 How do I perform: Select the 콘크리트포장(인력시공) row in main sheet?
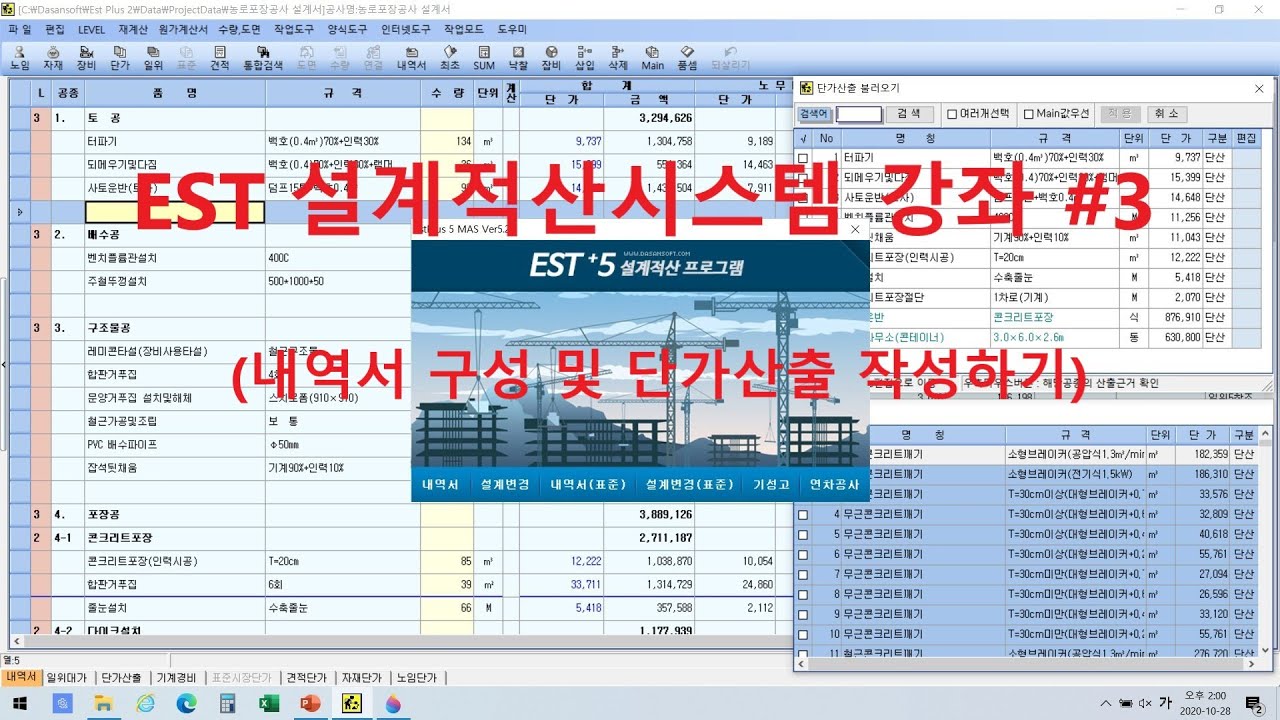tap(141, 561)
